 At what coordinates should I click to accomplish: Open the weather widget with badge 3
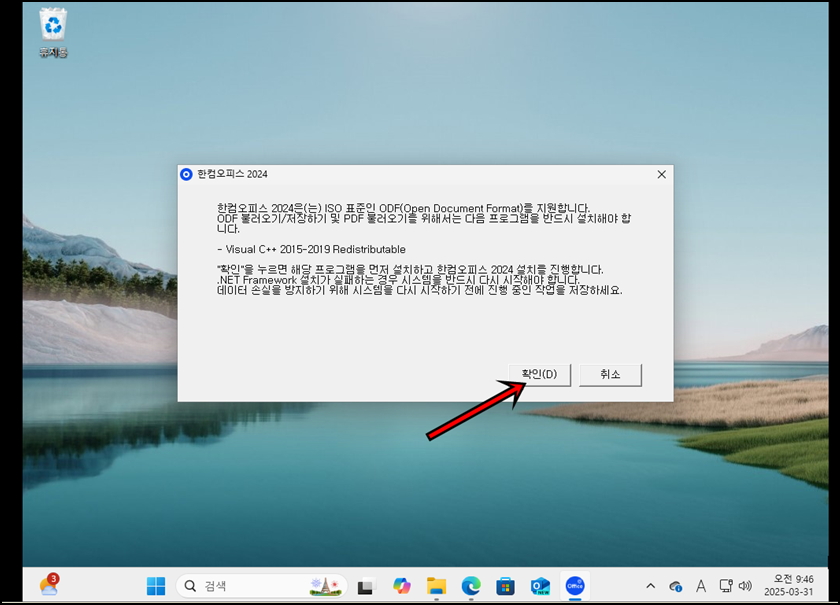[x=49, y=585]
